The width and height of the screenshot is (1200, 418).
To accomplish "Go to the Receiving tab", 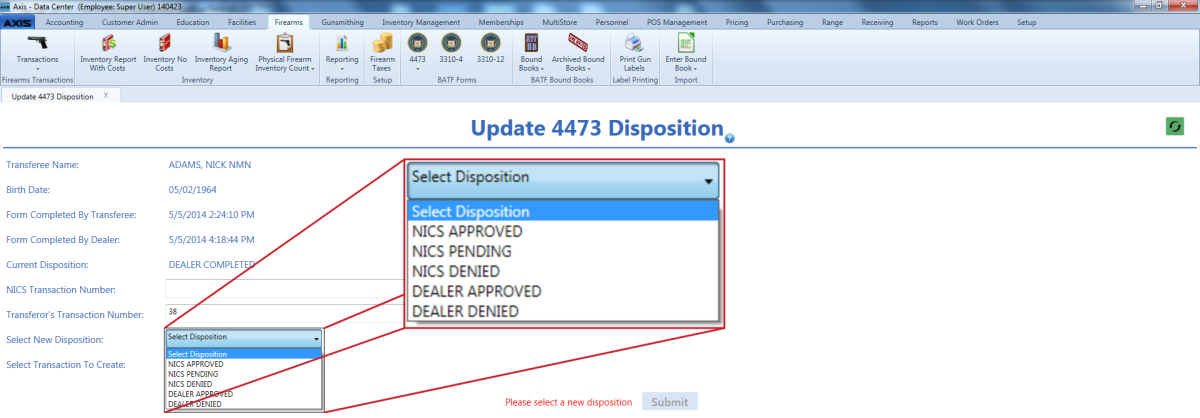I will 877,21.
